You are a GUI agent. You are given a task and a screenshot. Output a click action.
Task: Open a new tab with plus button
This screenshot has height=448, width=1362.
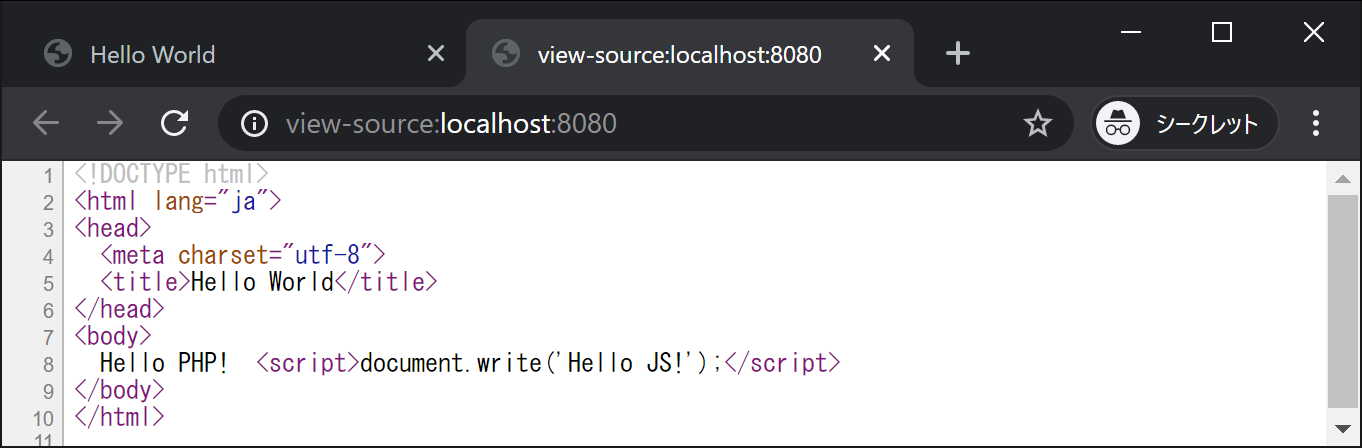click(x=958, y=54)
